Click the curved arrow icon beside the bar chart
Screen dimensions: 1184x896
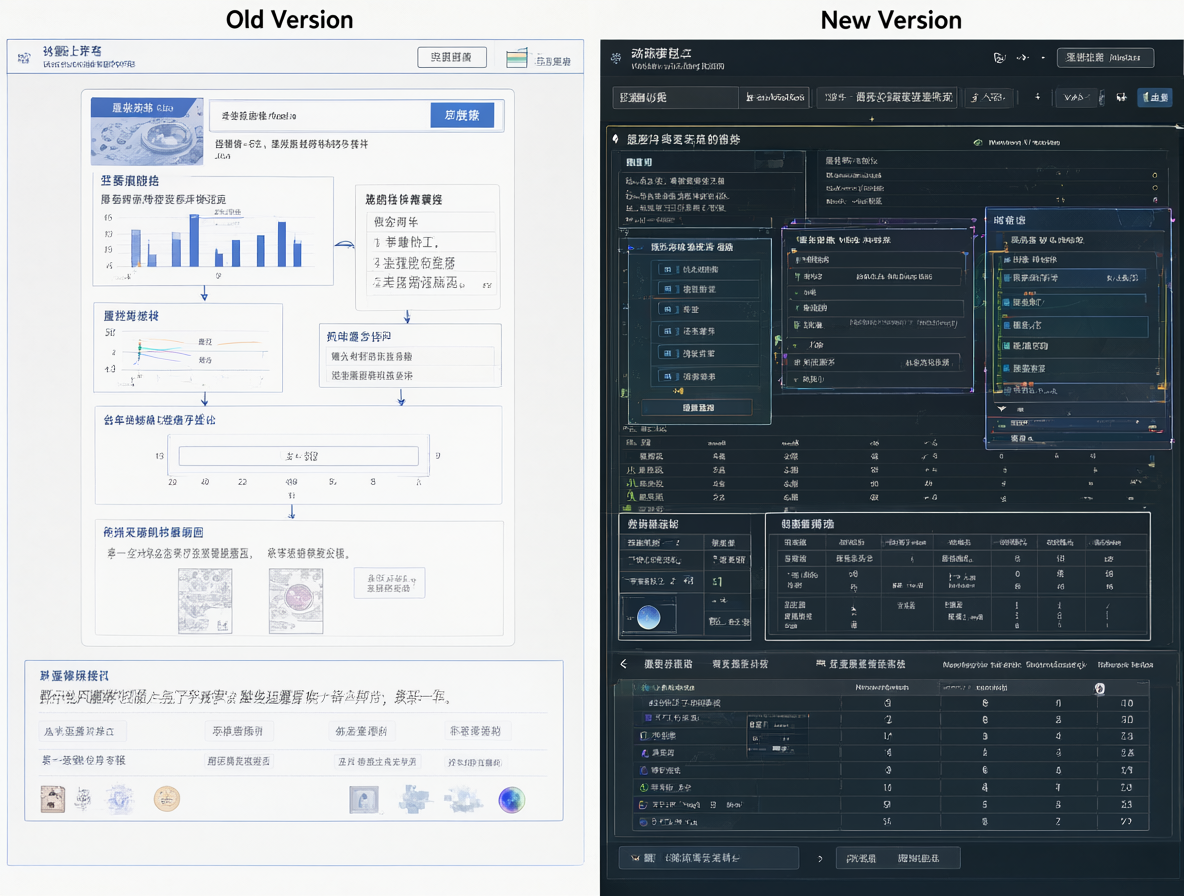pos(344,244)
